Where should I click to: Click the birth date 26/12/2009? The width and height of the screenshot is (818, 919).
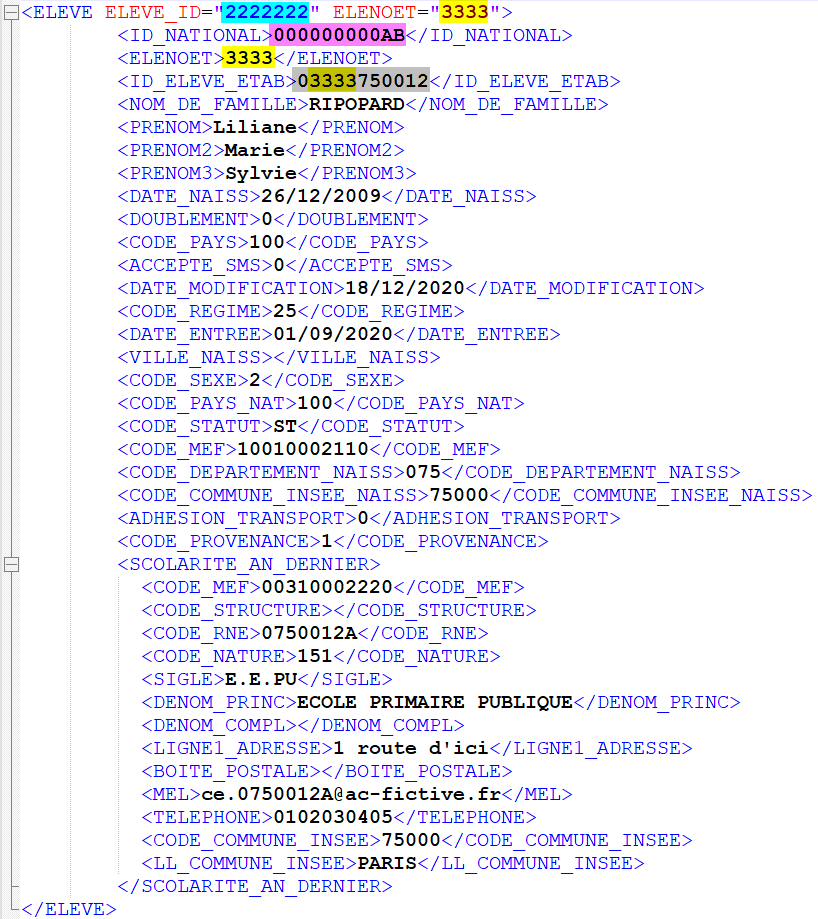321,196
